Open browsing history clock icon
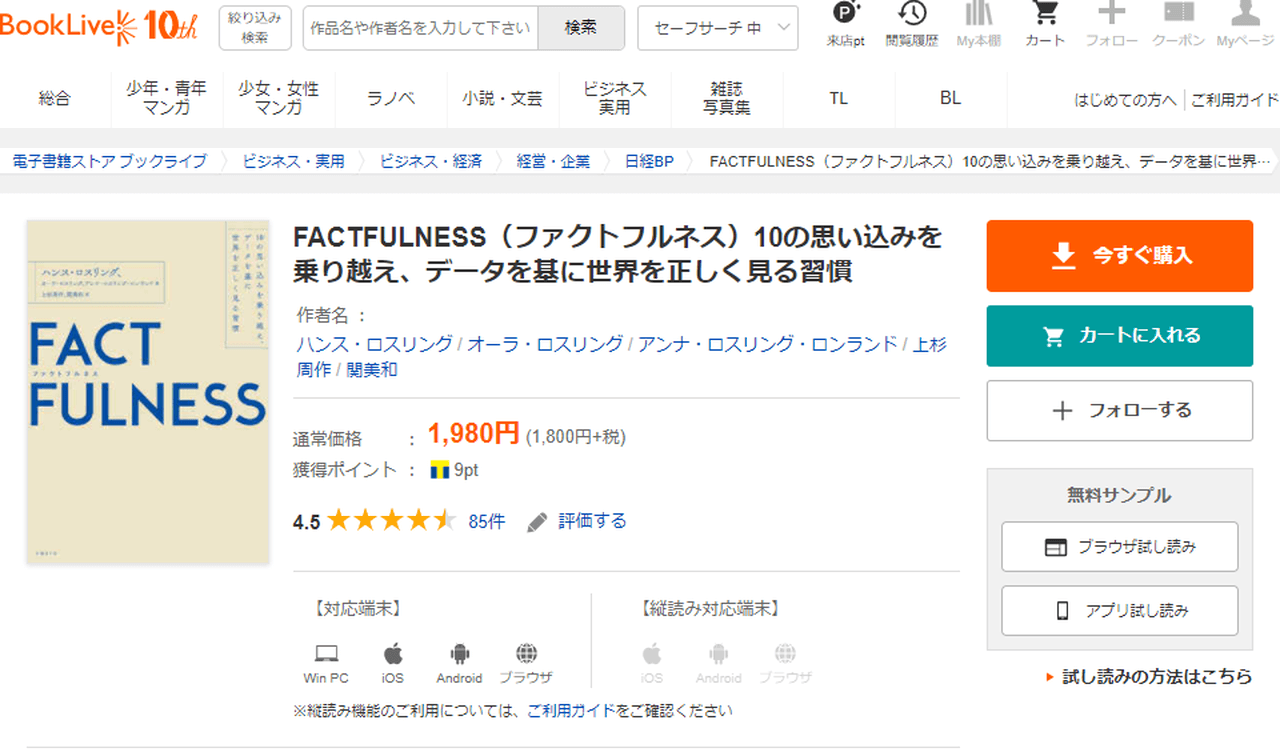This screenshot has height=752, width=1280. [912, 15]
